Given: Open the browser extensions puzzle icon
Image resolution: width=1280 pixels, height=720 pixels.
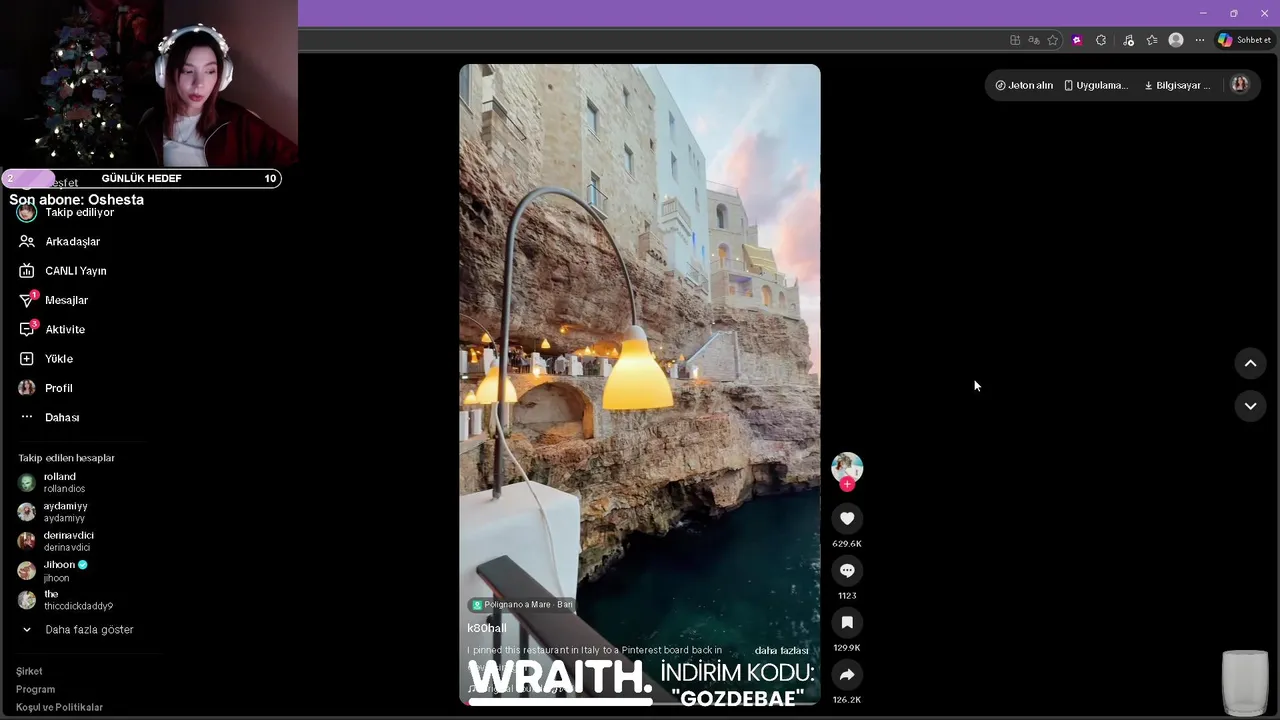Looking at the screenshot, I should [1101, 40].
